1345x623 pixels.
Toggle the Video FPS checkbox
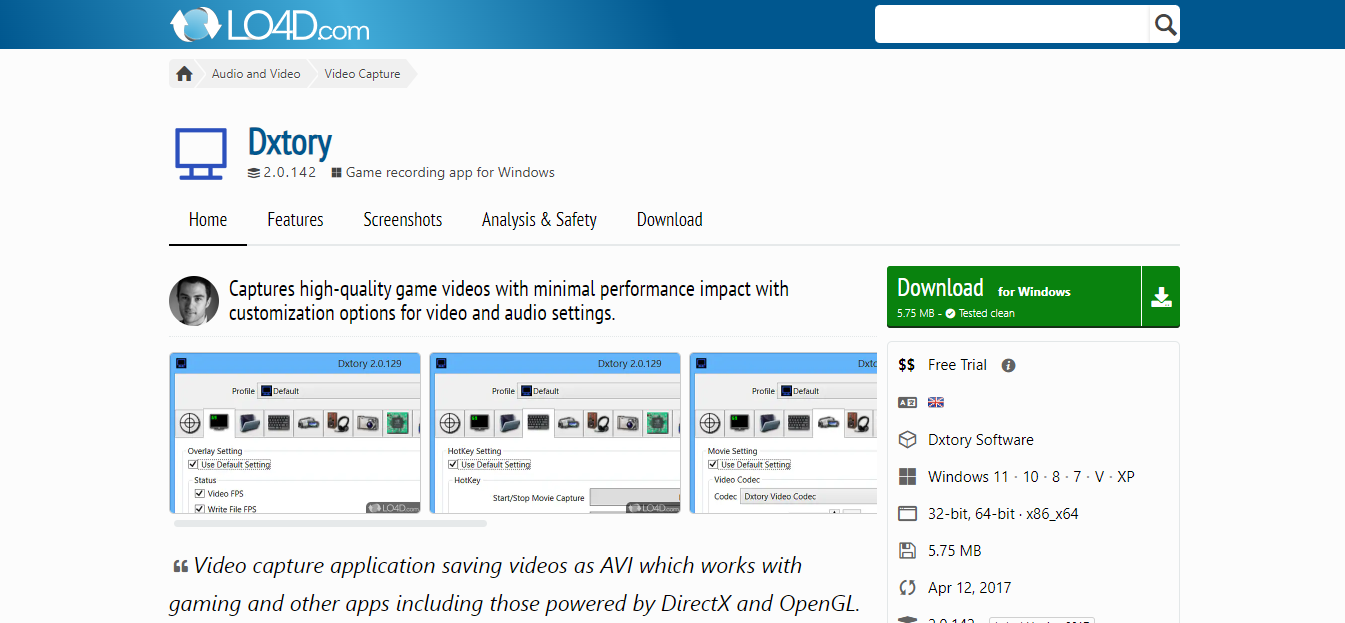[200, 493]
